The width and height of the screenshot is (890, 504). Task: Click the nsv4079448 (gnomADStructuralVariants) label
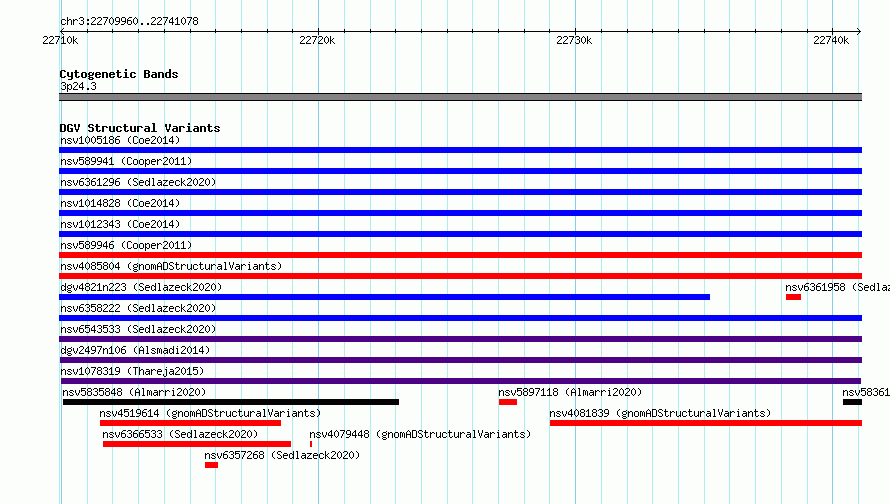420,434
